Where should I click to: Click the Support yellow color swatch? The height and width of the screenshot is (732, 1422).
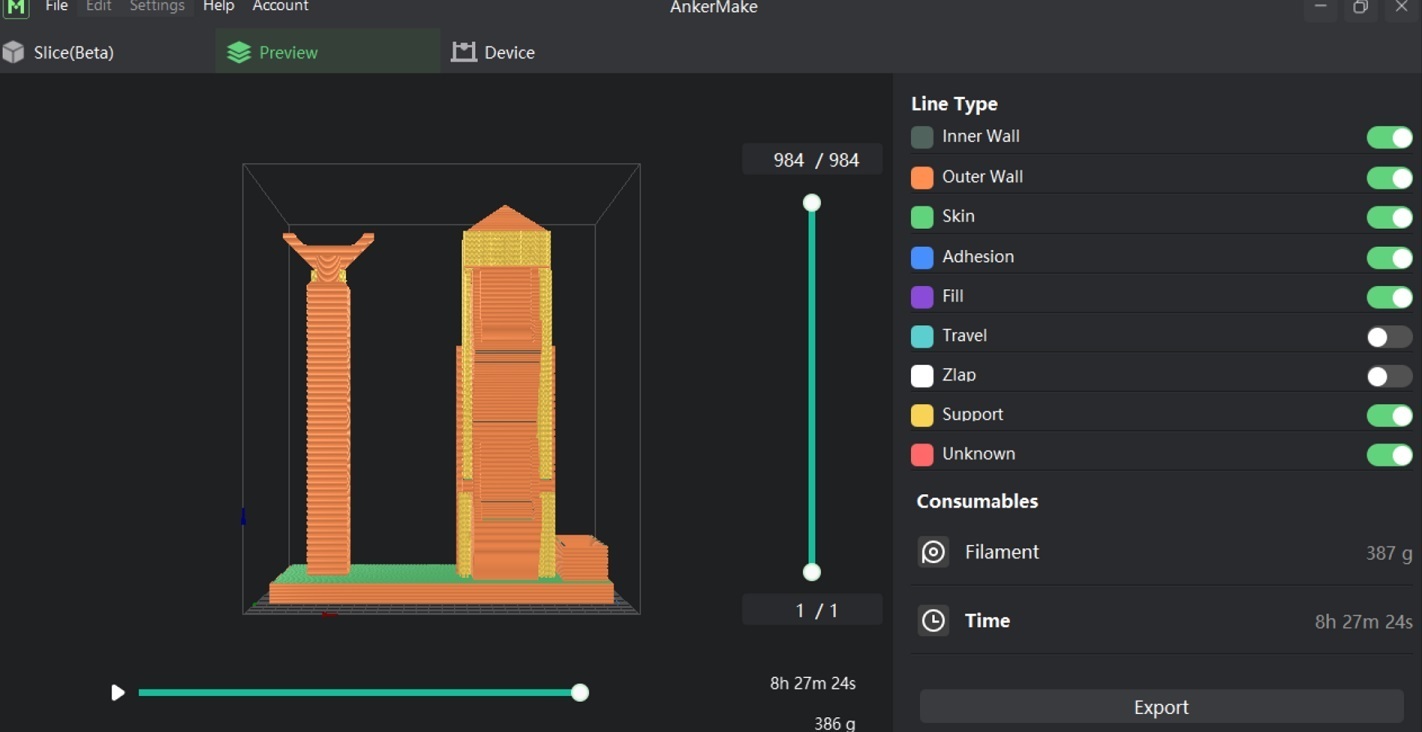click(x=922, y=415)
